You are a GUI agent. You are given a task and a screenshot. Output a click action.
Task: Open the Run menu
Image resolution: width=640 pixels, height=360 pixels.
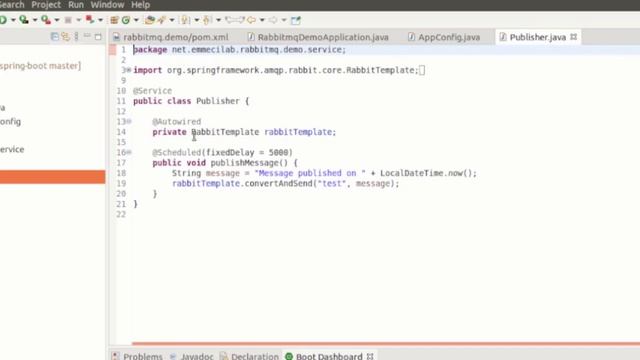[76, 4]
